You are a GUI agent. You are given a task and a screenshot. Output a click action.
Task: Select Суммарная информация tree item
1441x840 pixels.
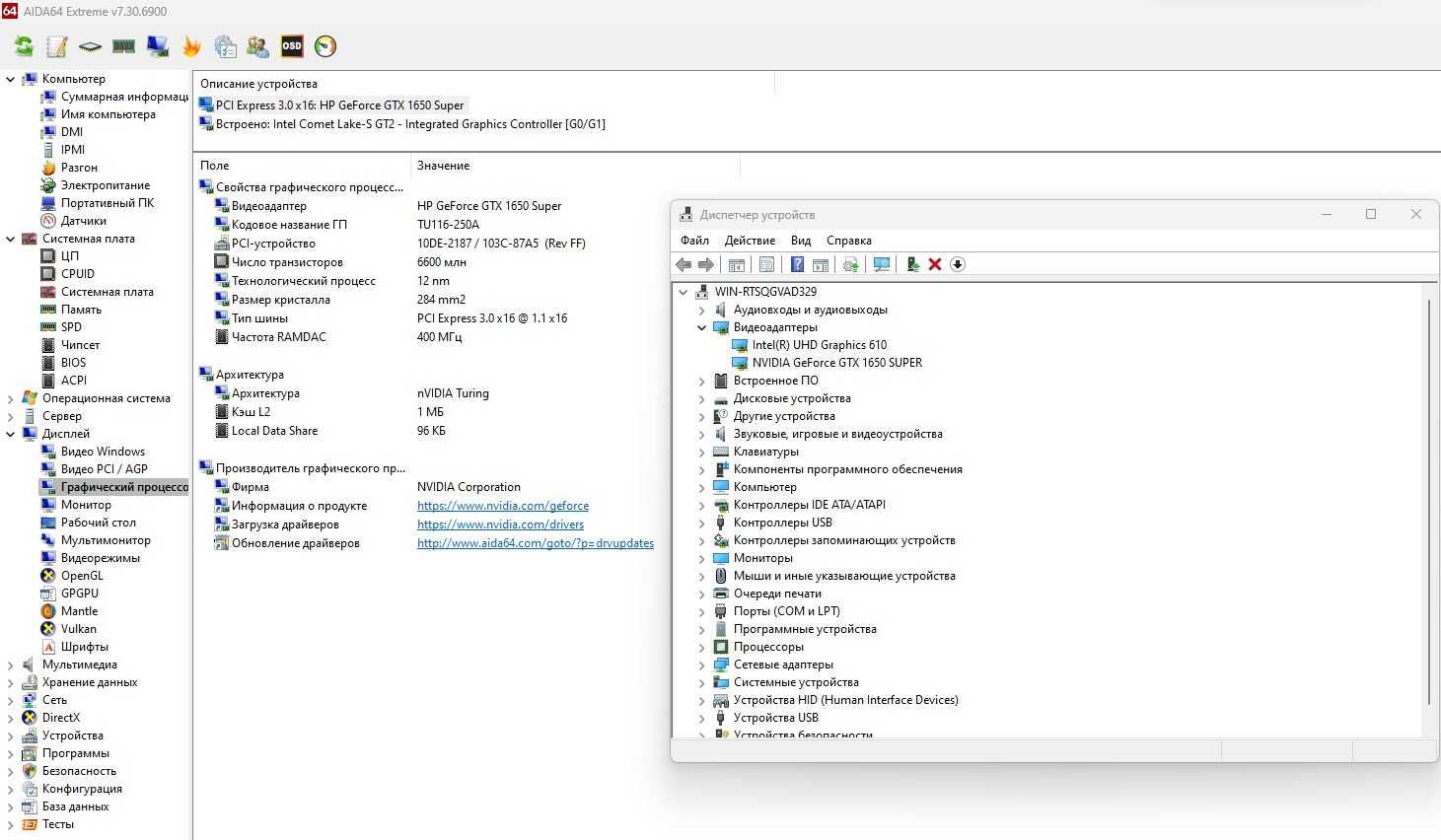click(x=114, y=97)
